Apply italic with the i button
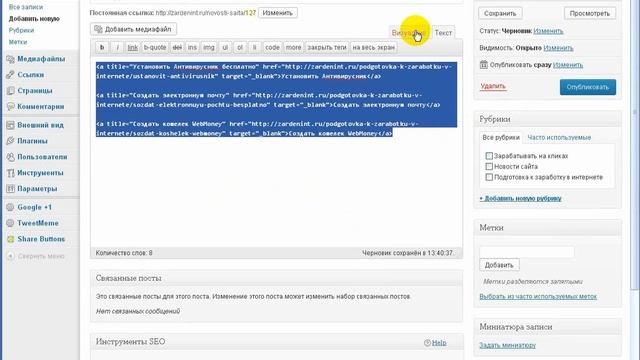 [x=118, y=47]
